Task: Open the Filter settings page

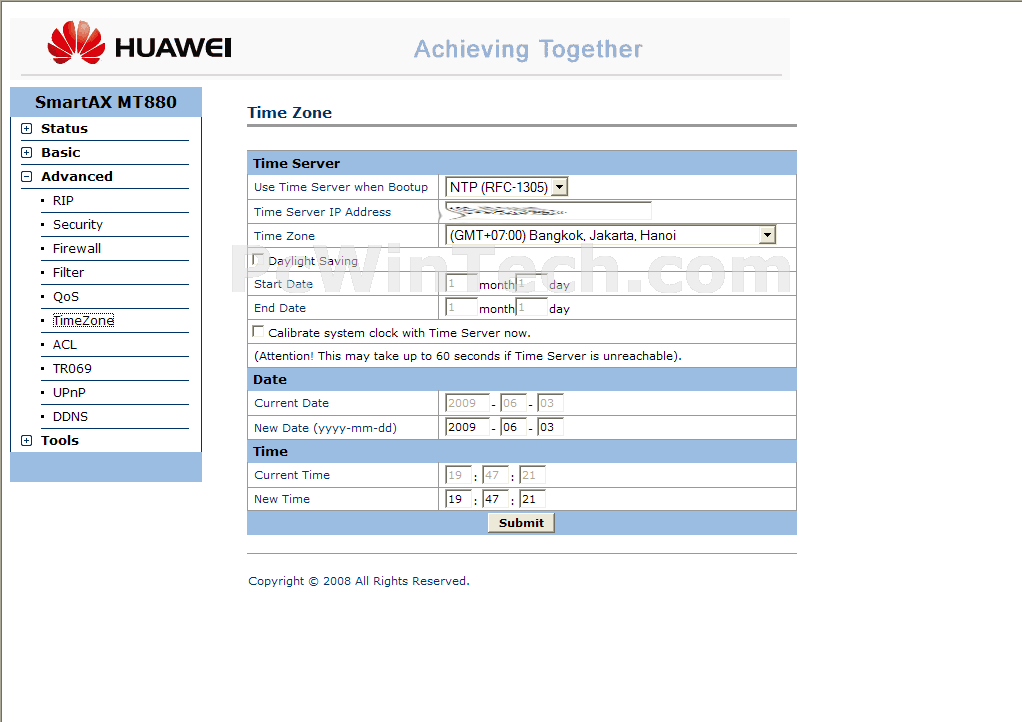Action: [x=68, y=273]
